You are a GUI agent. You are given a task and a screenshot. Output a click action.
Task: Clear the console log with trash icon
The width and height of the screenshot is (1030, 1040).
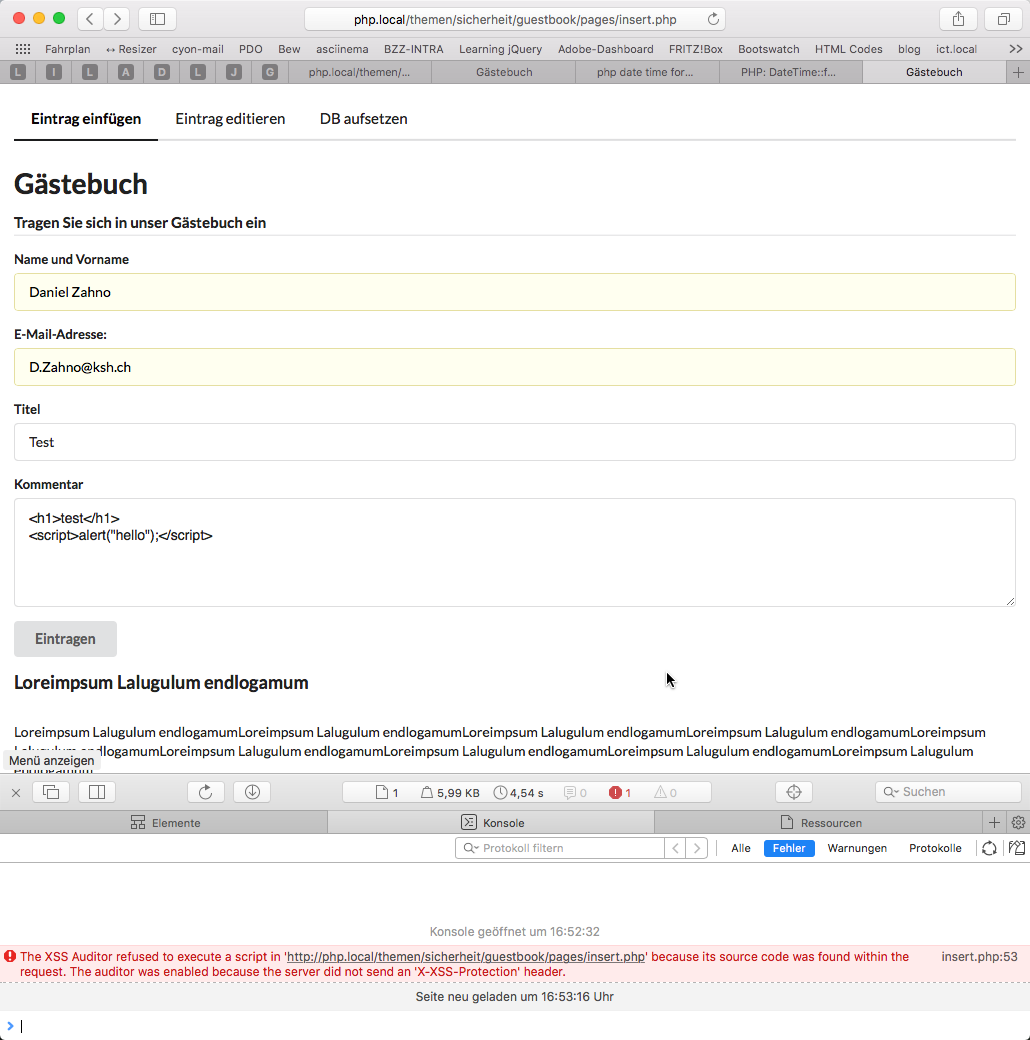pos(1018,848)
